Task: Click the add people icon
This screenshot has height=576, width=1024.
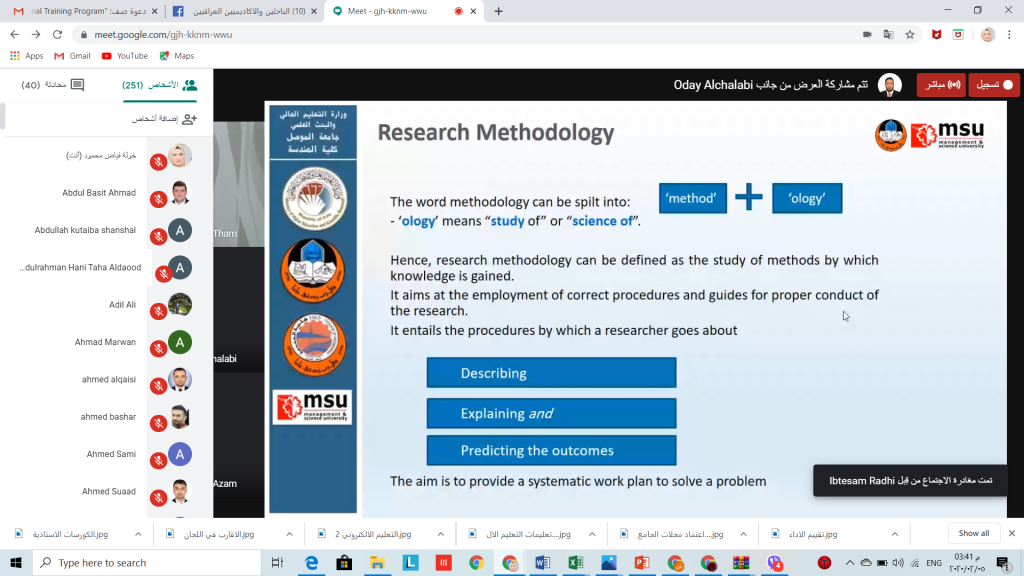Action: (x=189, y=119)
